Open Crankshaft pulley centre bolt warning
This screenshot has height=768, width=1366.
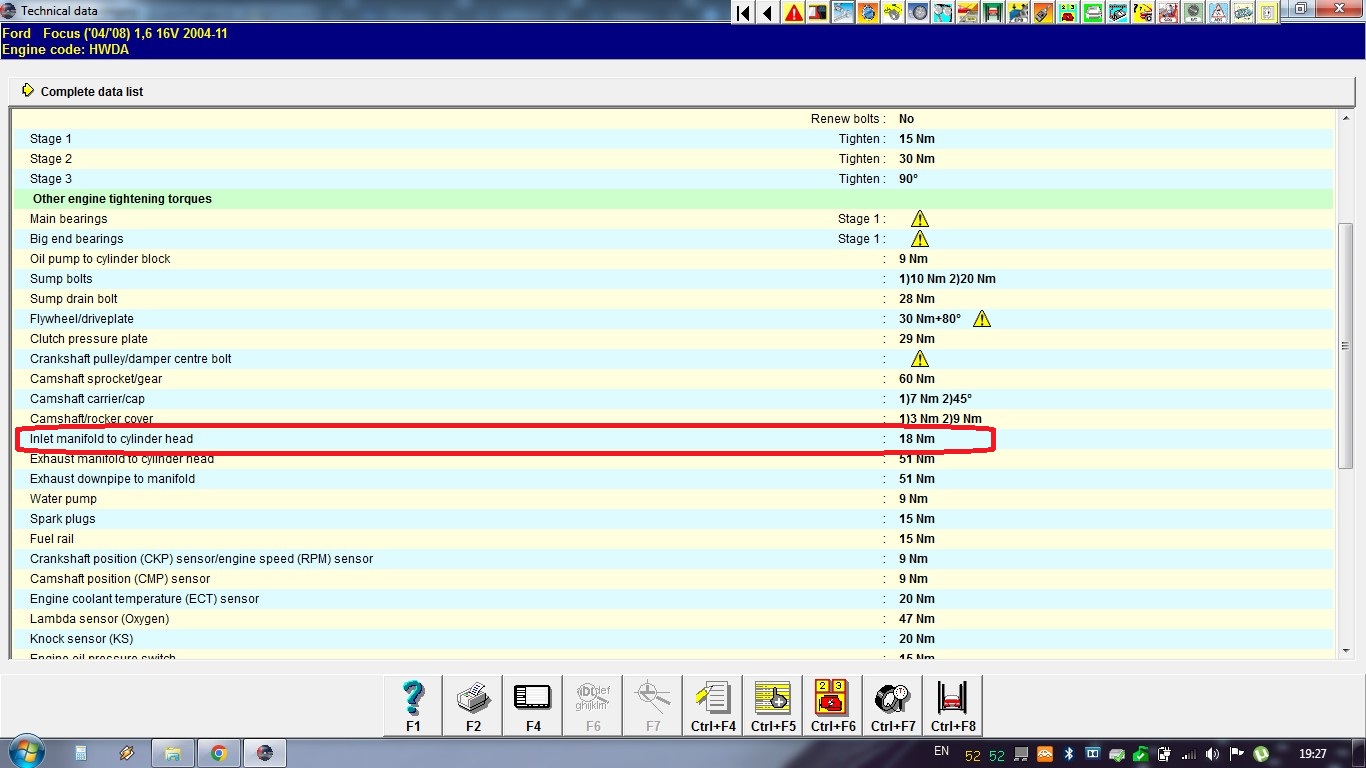point(919,359)
